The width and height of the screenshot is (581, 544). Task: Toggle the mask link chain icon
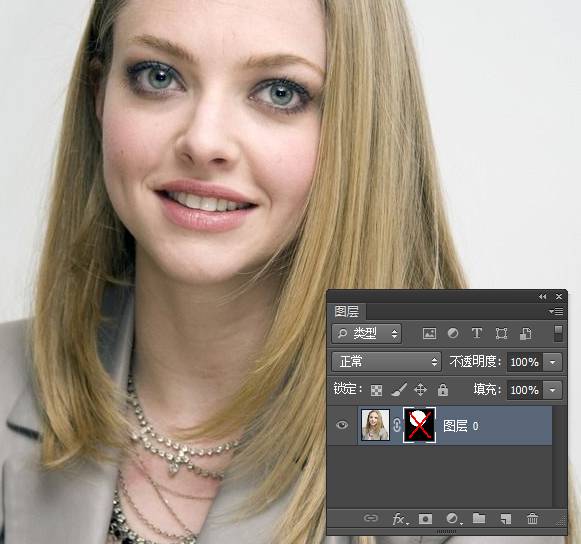396,425
